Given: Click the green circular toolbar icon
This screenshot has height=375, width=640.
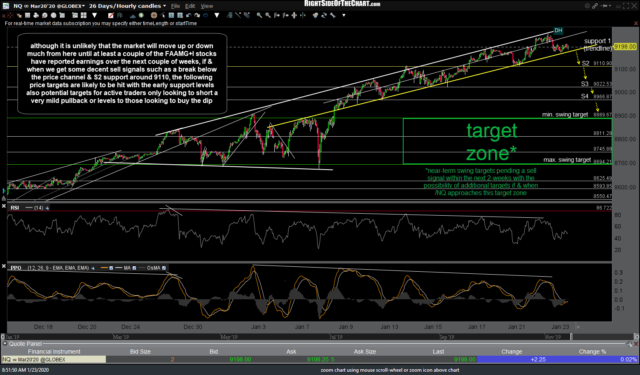Looking at the screenshot, I should point(141,16).
